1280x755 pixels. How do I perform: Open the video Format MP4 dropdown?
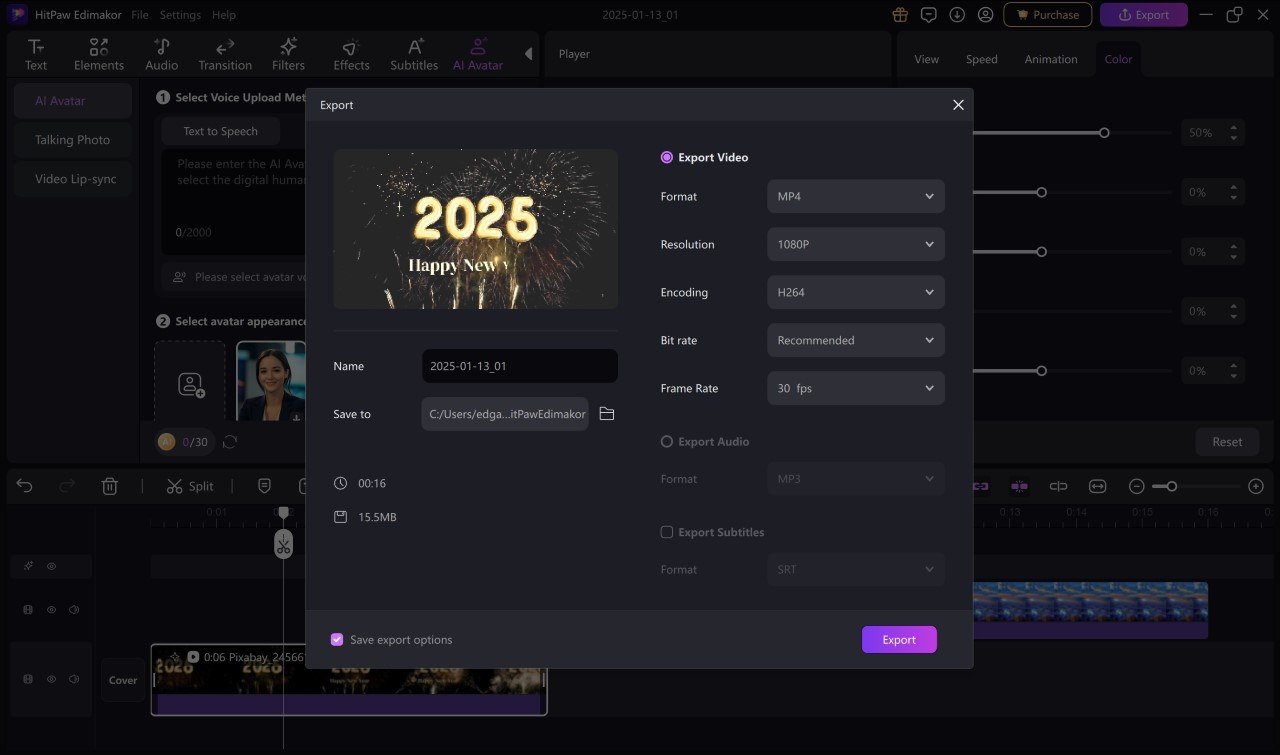(856, 196)
